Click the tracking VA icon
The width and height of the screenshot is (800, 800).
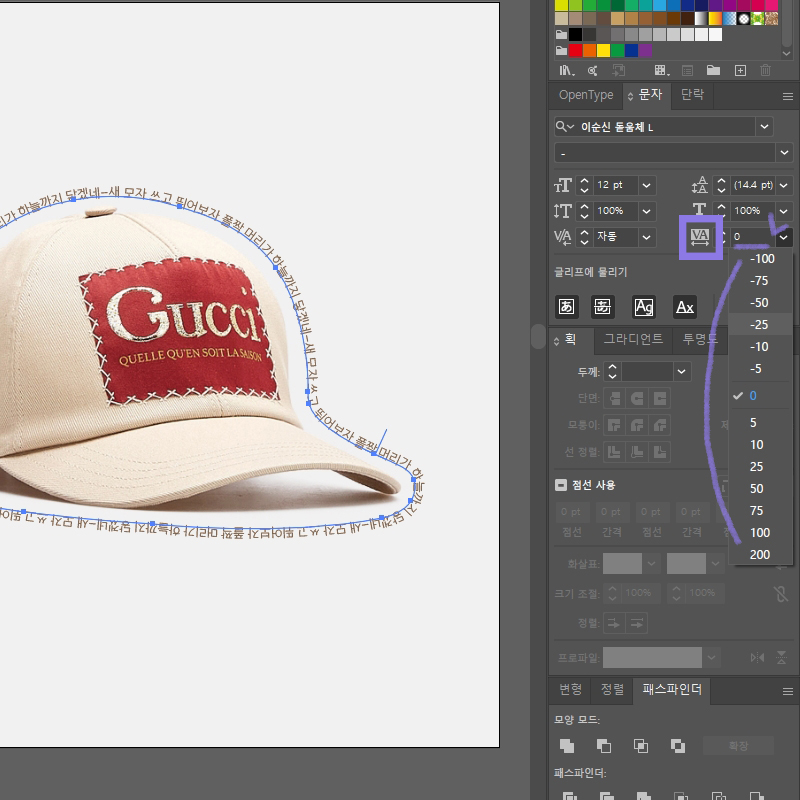coord(699,237)
